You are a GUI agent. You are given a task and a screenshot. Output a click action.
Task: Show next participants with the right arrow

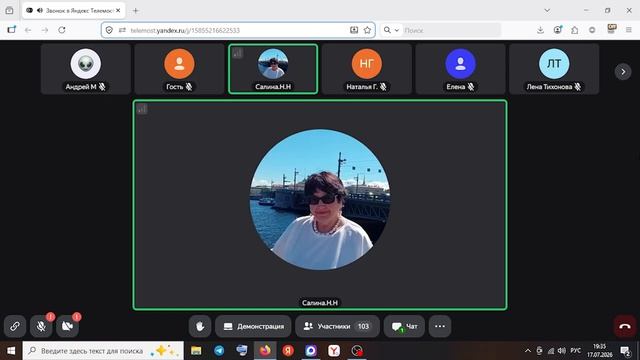pos(623,71)
